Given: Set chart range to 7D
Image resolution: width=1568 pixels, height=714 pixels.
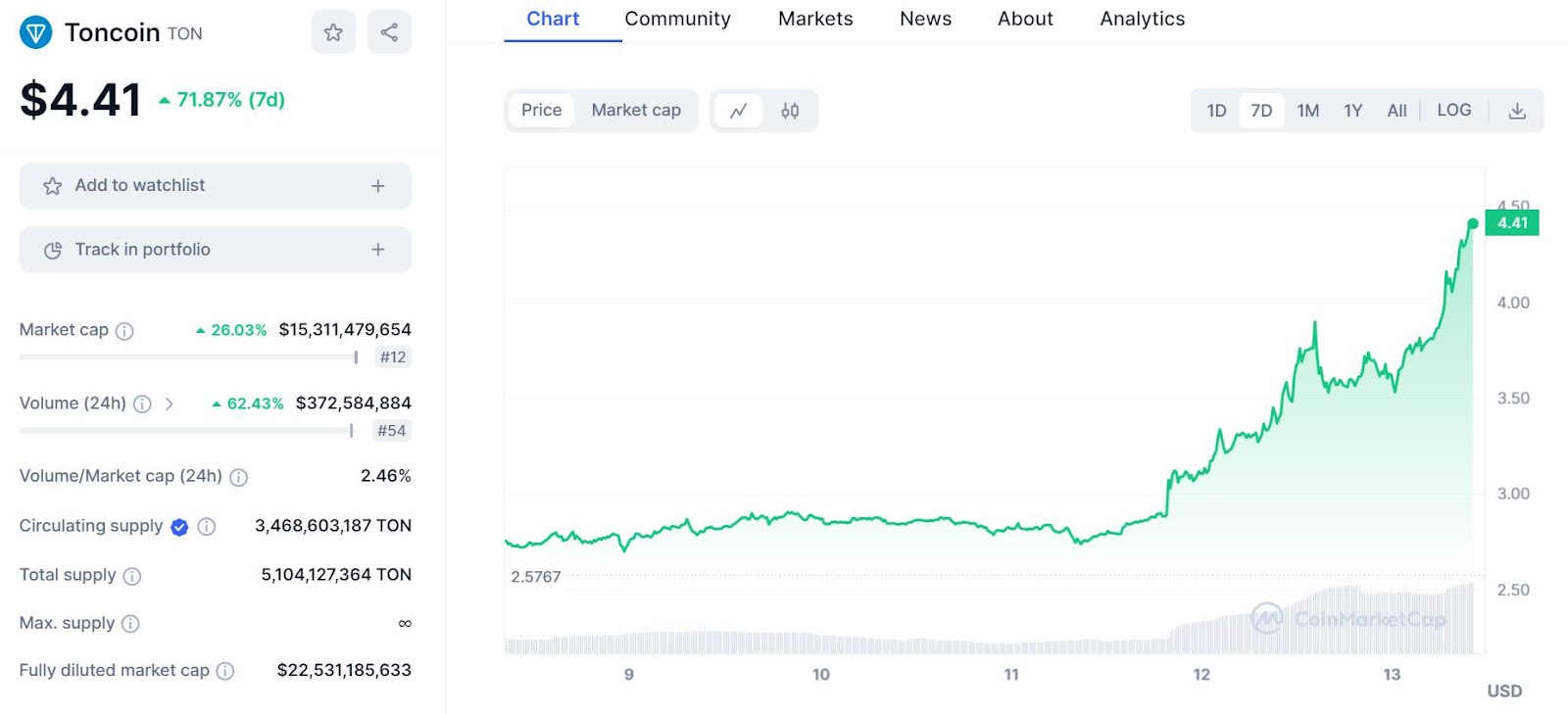Looking at the screenshot, I should point(1261,111).
